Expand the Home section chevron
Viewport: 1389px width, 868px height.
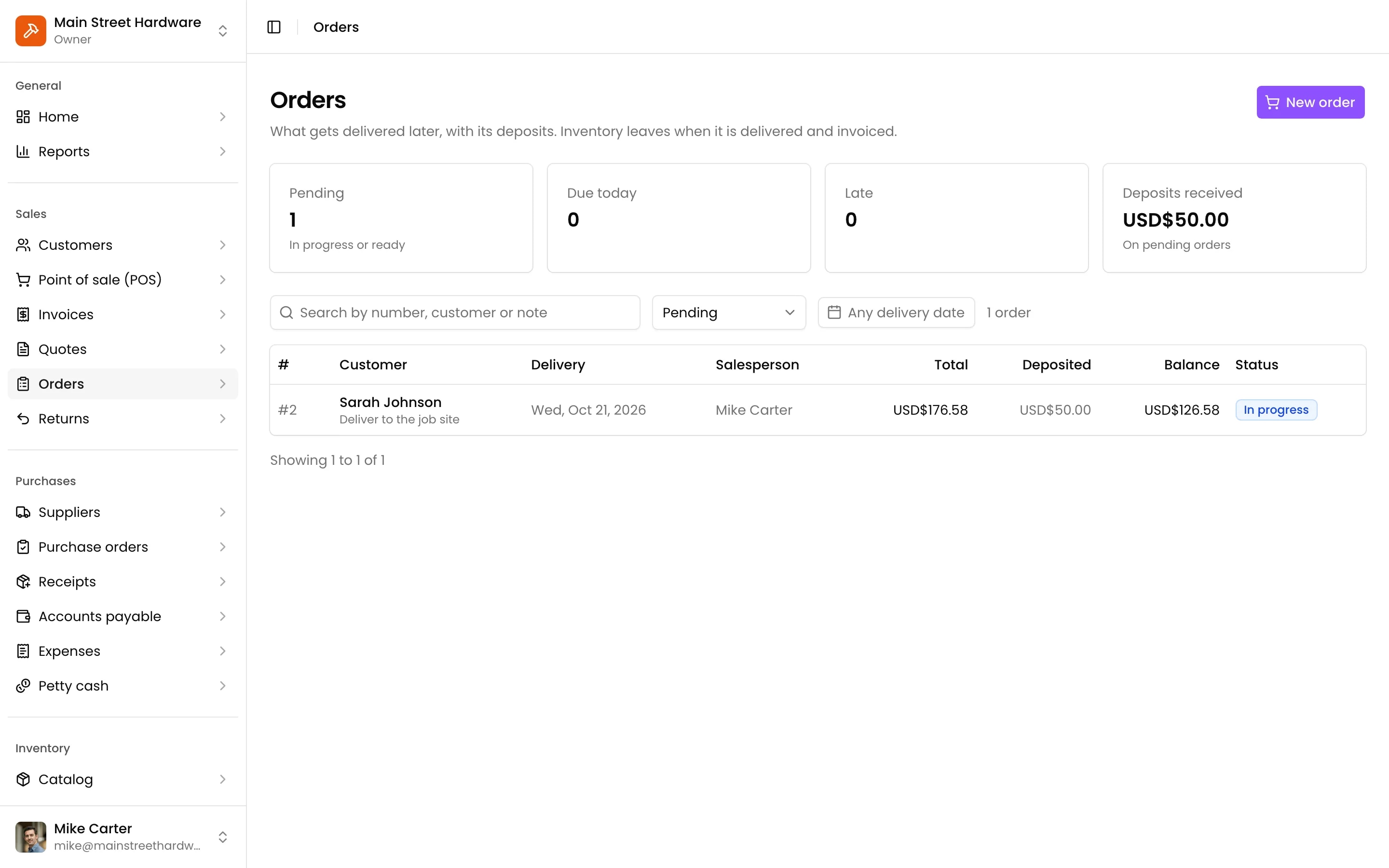coord(223,117)
